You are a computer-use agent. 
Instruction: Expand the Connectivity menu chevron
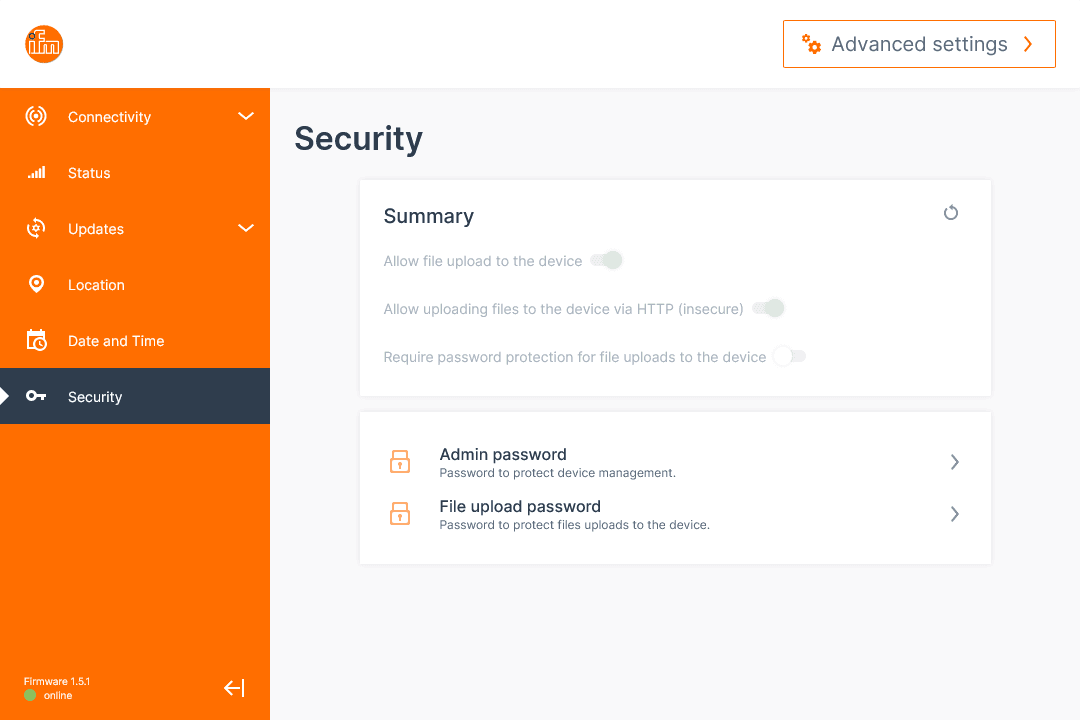(x=246, y=117)
